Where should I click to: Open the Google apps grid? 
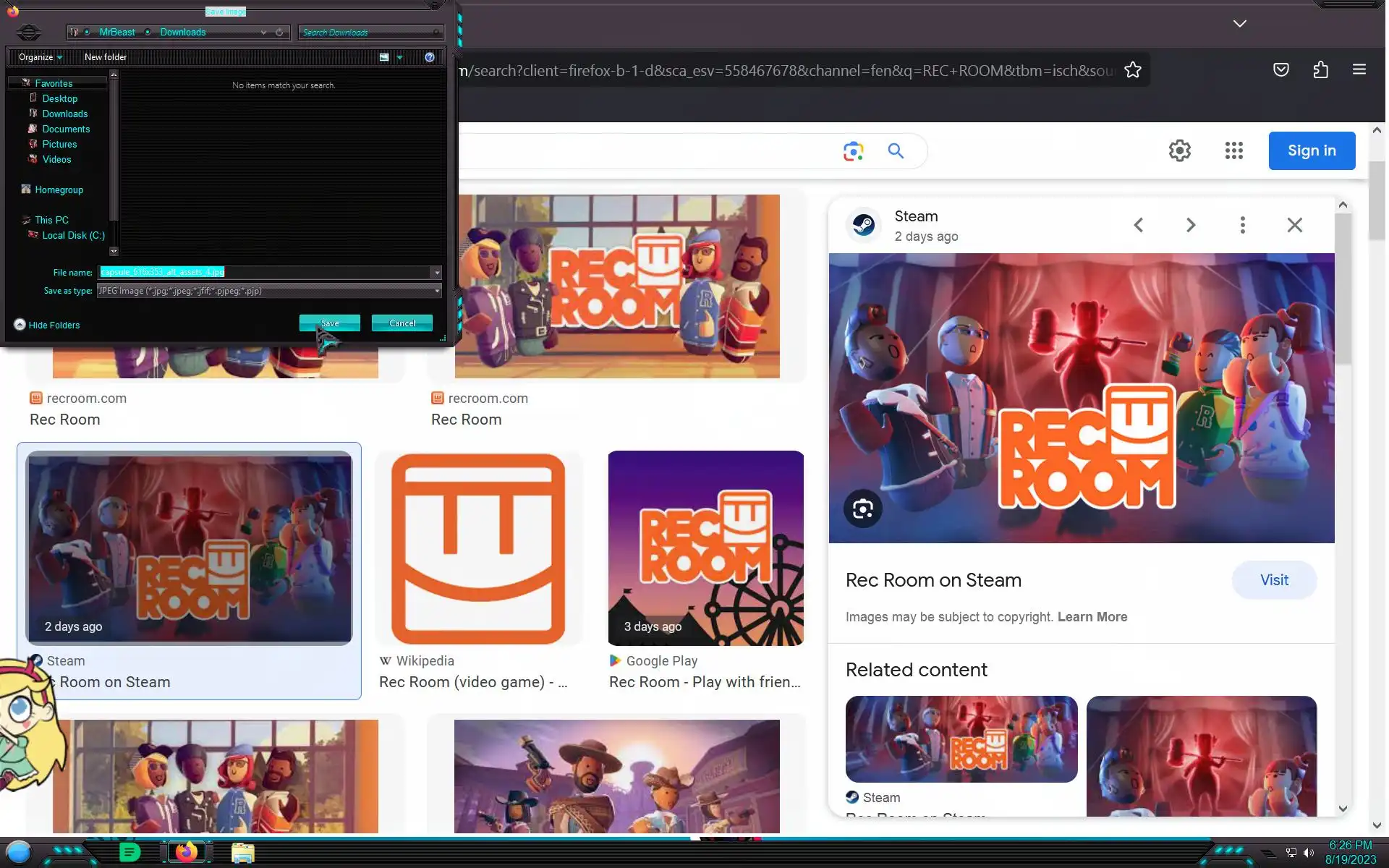pos(1233,150)
